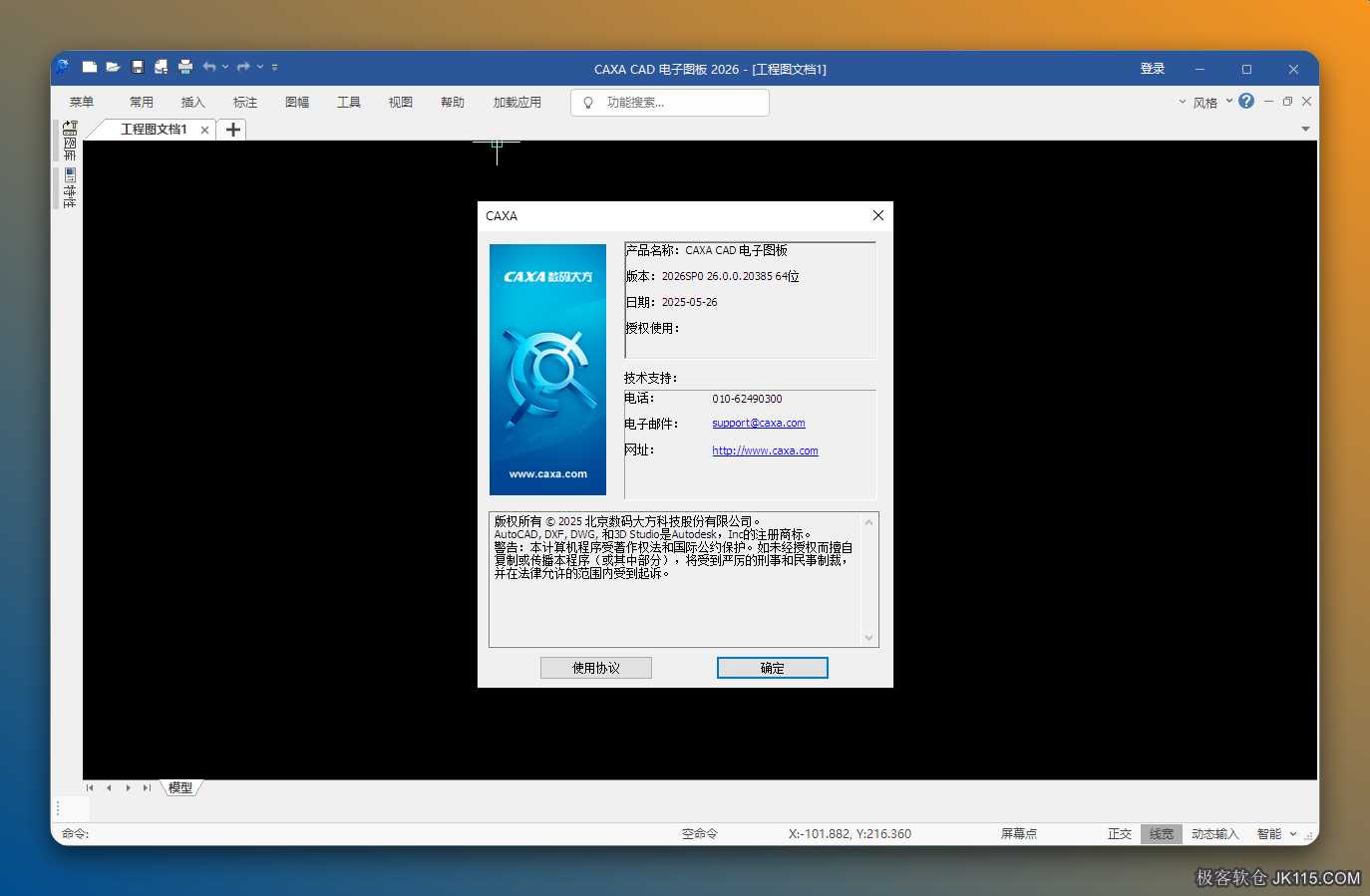Expand the quick access toolbar customize menu

pyautogui.click(x=274, y=67)
